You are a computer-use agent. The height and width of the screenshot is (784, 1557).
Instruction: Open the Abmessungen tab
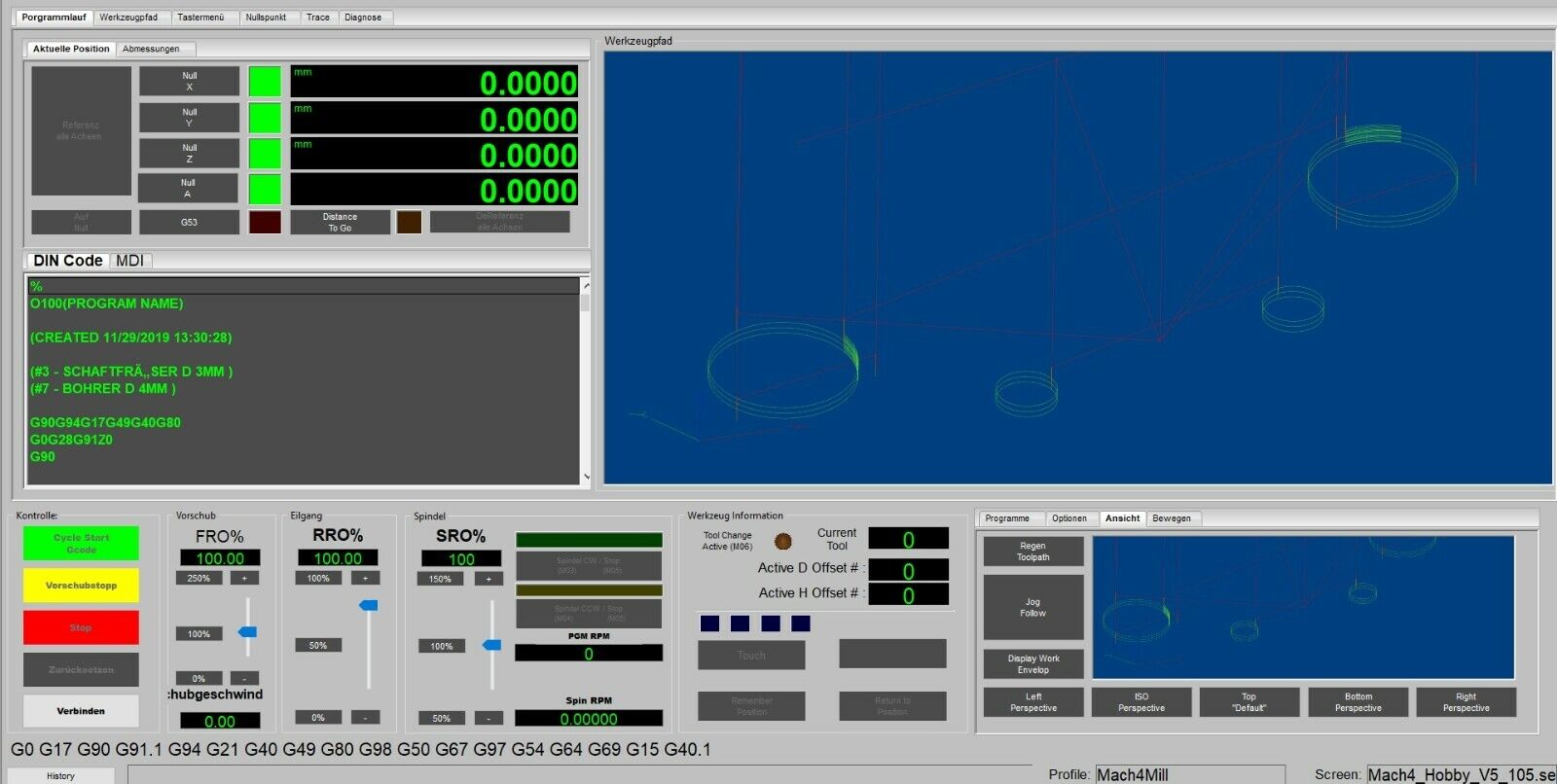click(x=151, y=49)
